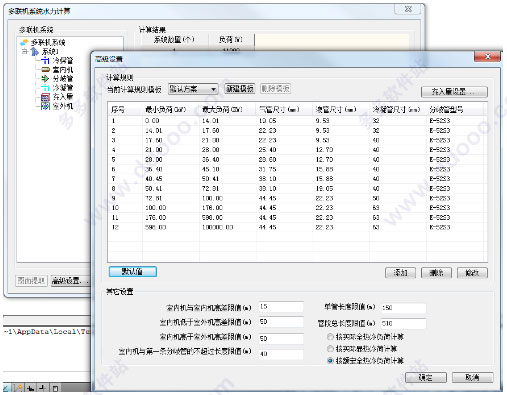This screenshot has height=395, width=507.
Task: Click the 室内机与室内机高差限值 field
Action: (x=281, y=307)
